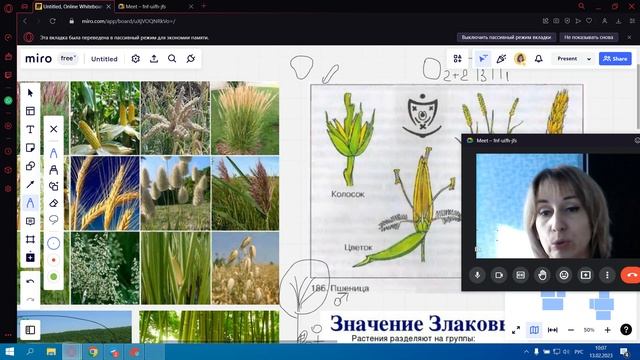Viewport: 640px width, 360px height.
Task: Send a reaction emoji in Meet
Action: (564, 275)
